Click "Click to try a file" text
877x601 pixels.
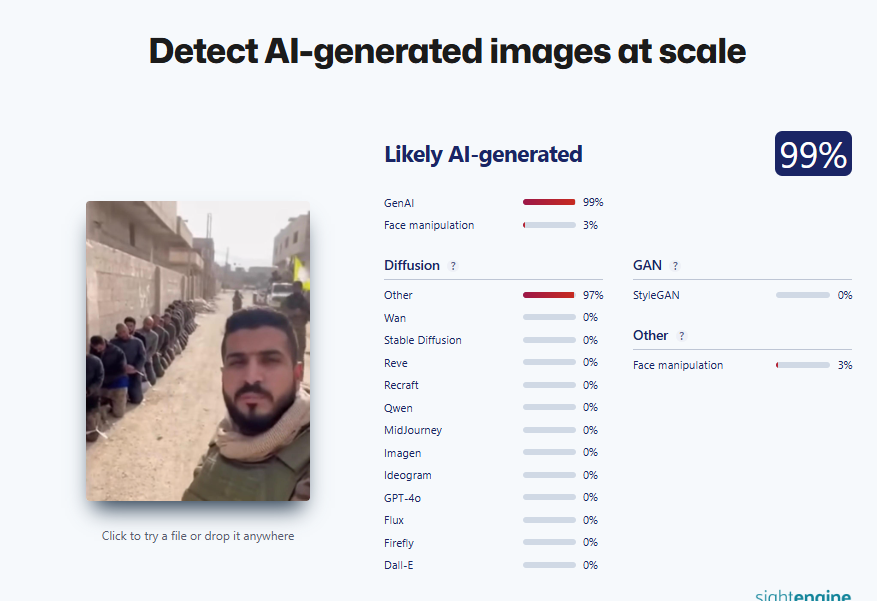click(x=198, y=536)
